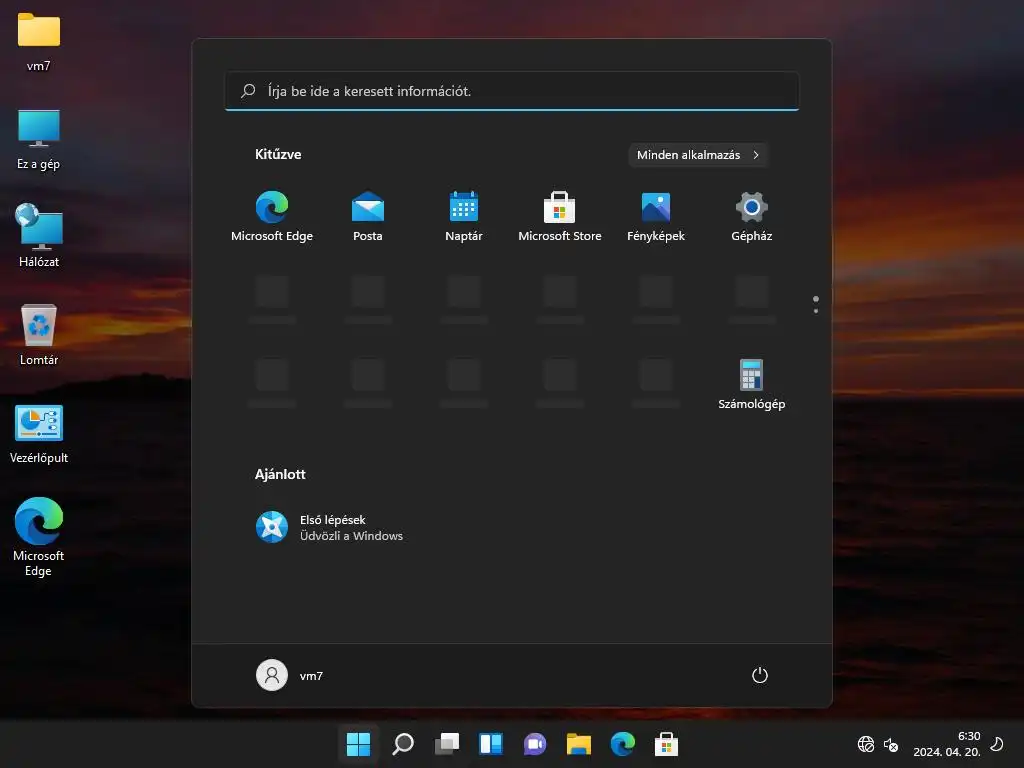Open Gépház settings app
Screen dimensions: 1024x768
click(x=752, y=217)
